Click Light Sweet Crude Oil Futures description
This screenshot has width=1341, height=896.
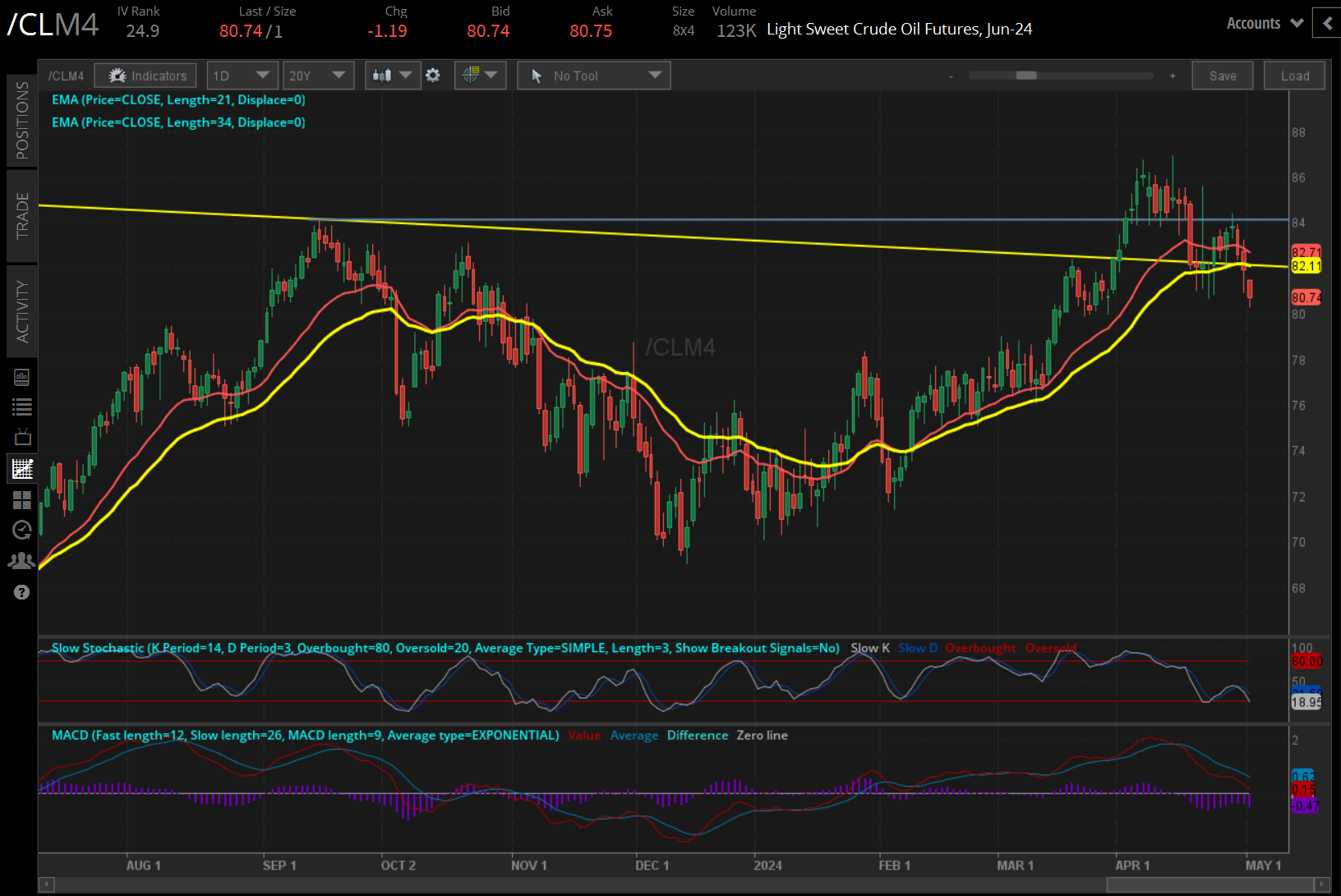[x=899, y=30]
